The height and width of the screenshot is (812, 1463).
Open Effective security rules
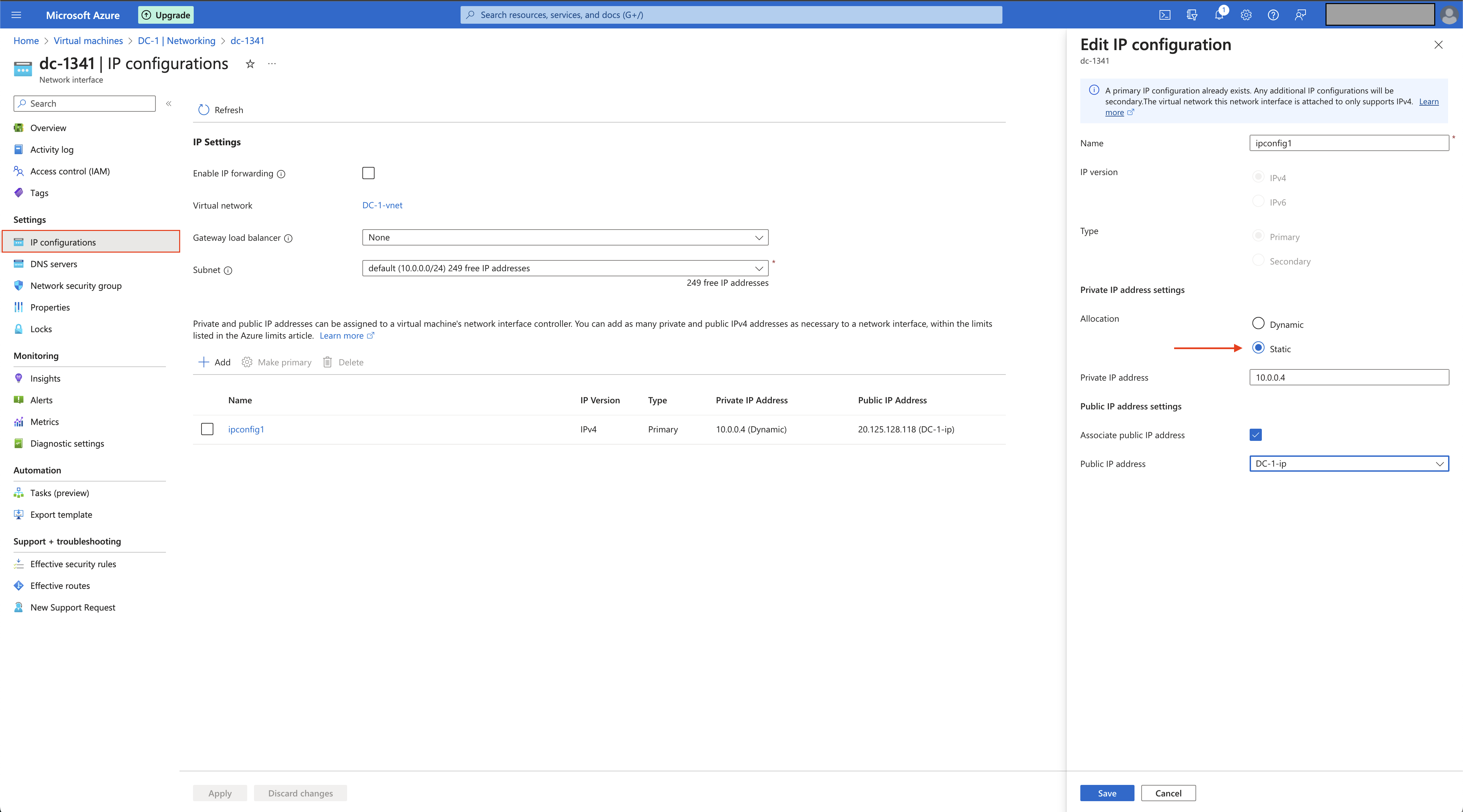[73, 564]
